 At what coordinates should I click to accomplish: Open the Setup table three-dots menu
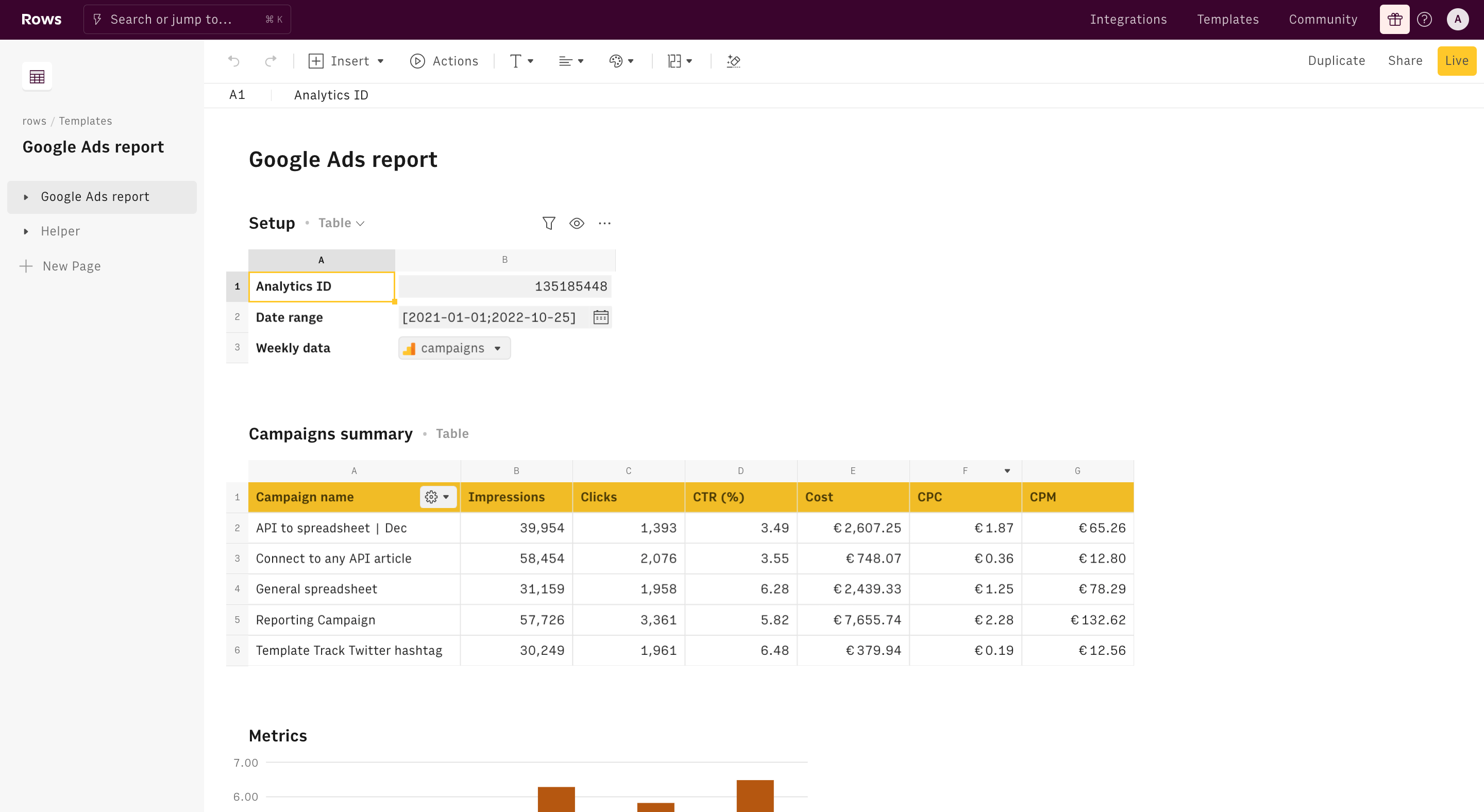pos(604,223)
